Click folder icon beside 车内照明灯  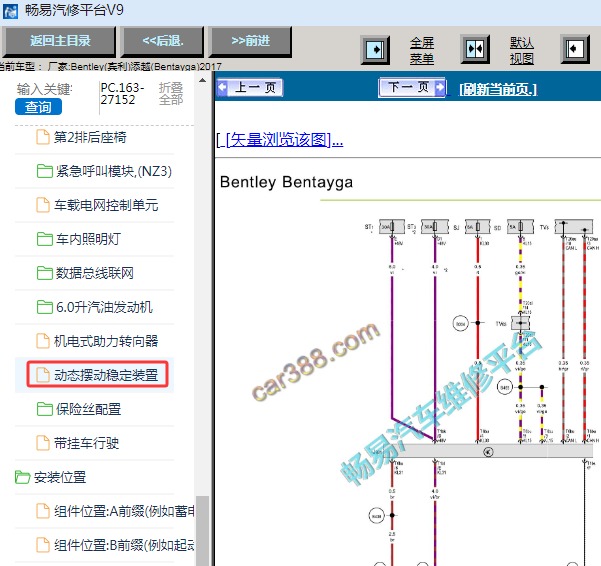point(44,240)
